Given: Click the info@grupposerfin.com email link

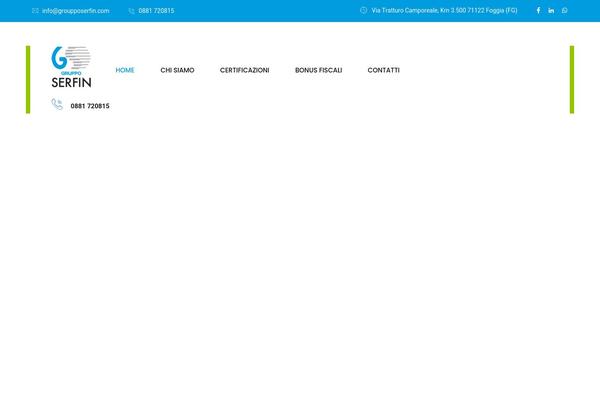Looking at the screenshot, I should coord(76,11).
